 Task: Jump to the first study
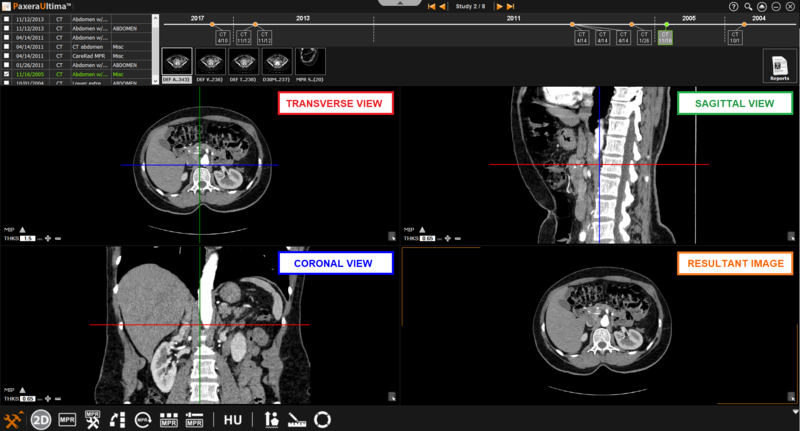pos(431,7)
